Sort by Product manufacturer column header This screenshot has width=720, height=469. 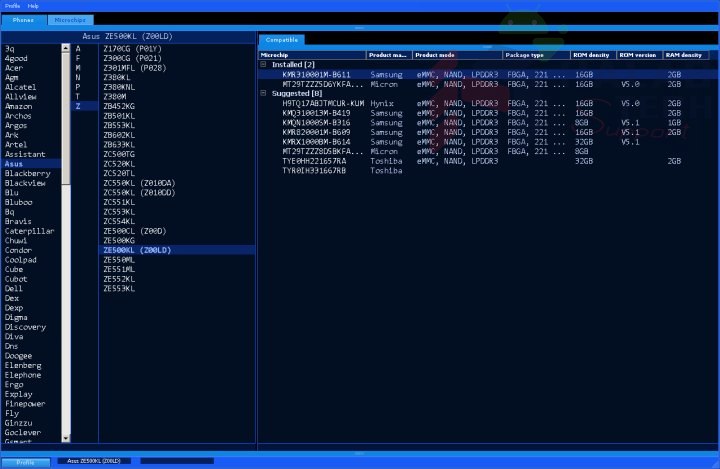click(x=389, y=55)
